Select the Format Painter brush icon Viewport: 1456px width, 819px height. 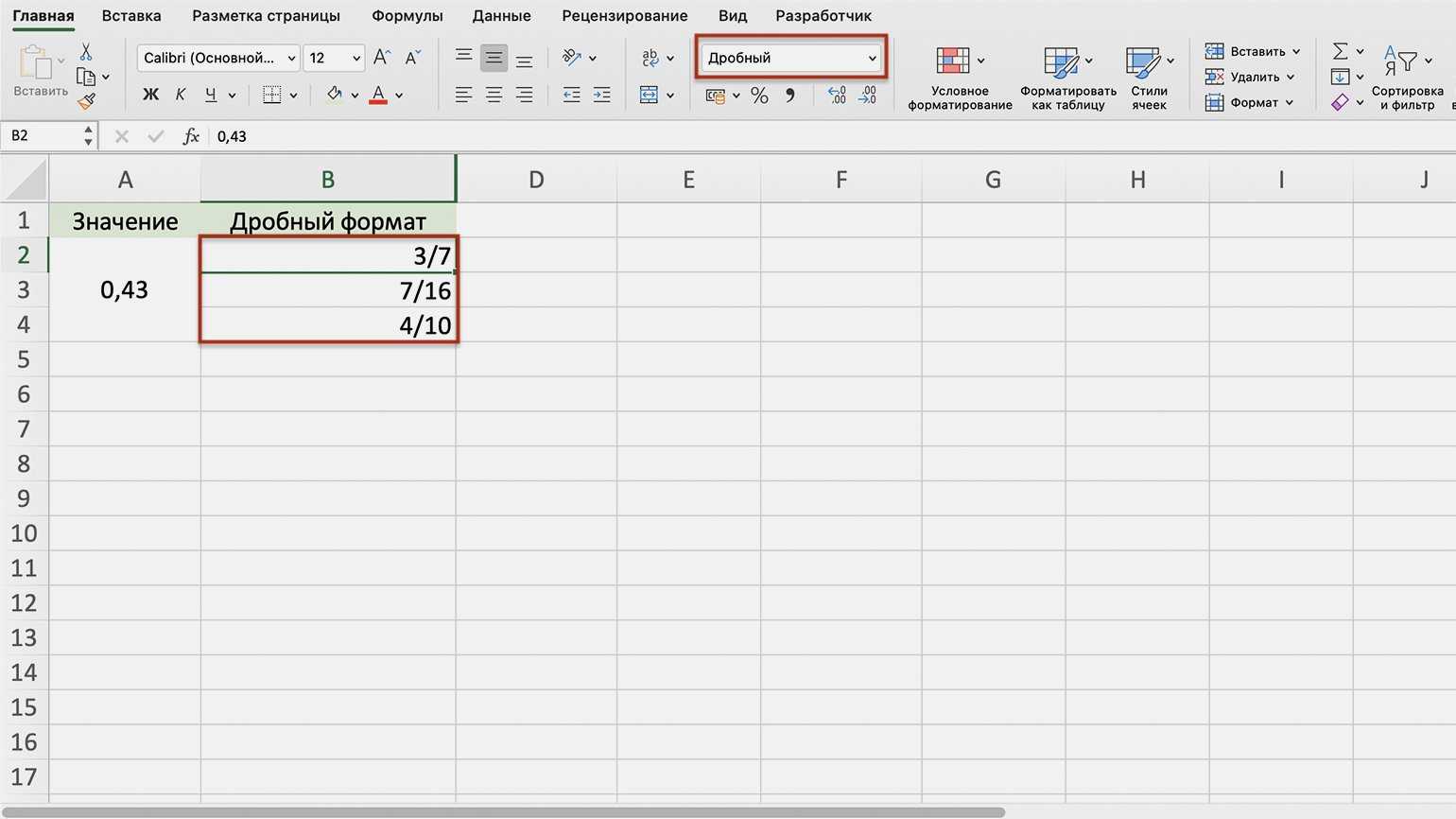(87, 100)
